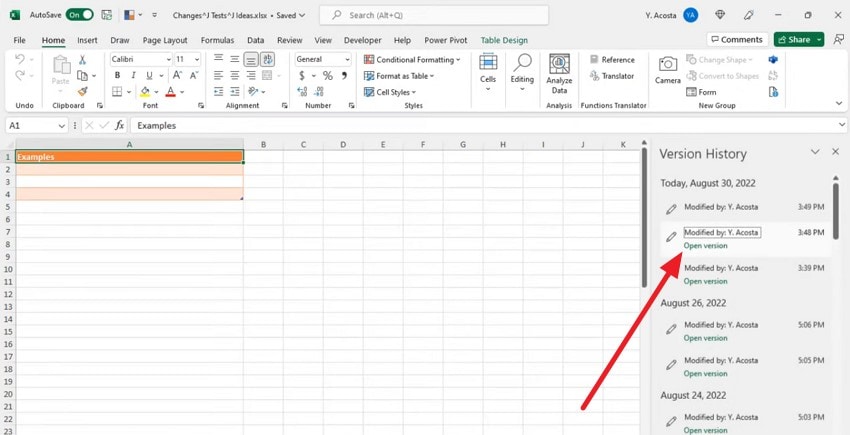Image resolution: width=850 pixels, height=435 pixels.
Task: Click the Analyze Data button
Action: pos(559,75)
